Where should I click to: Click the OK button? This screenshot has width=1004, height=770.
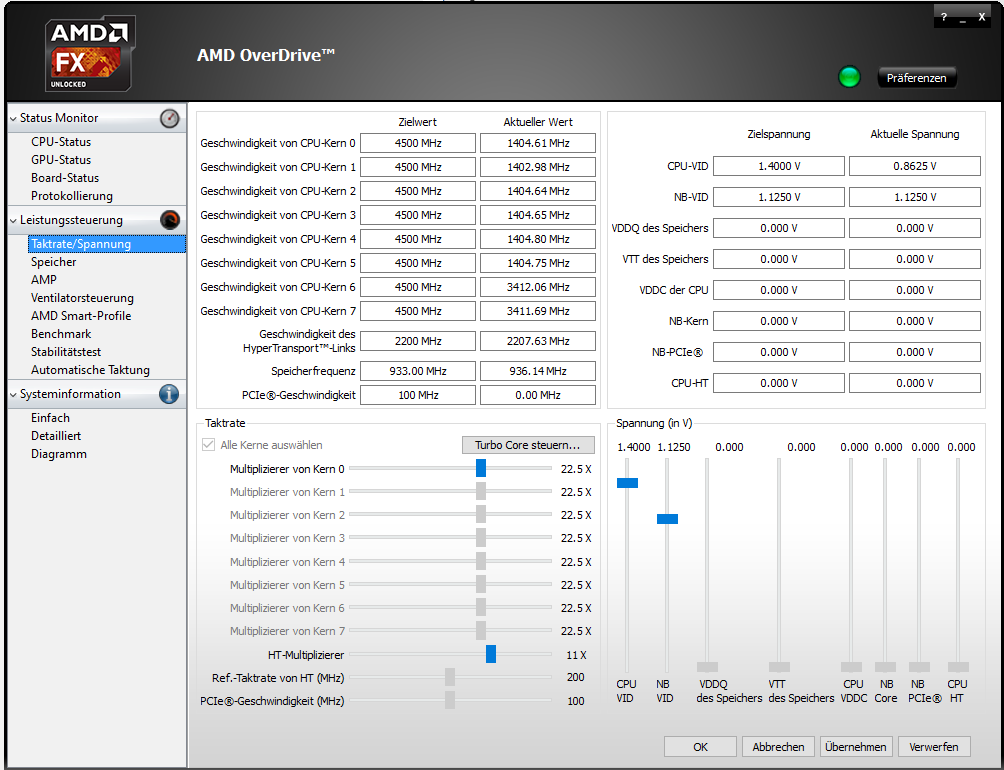(x=700, y=747)
